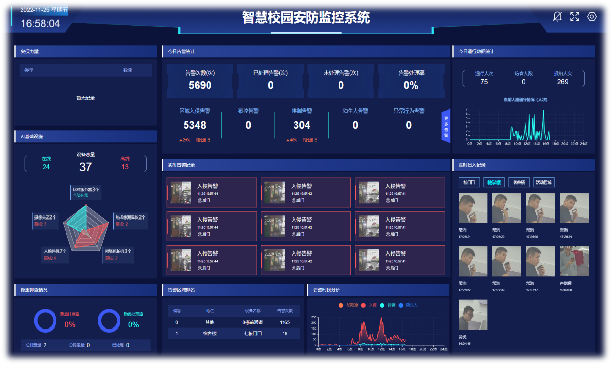This screenshot has width=613, height=366.
Task: Click the 304 alarm count figure
Action: [301, 125]
